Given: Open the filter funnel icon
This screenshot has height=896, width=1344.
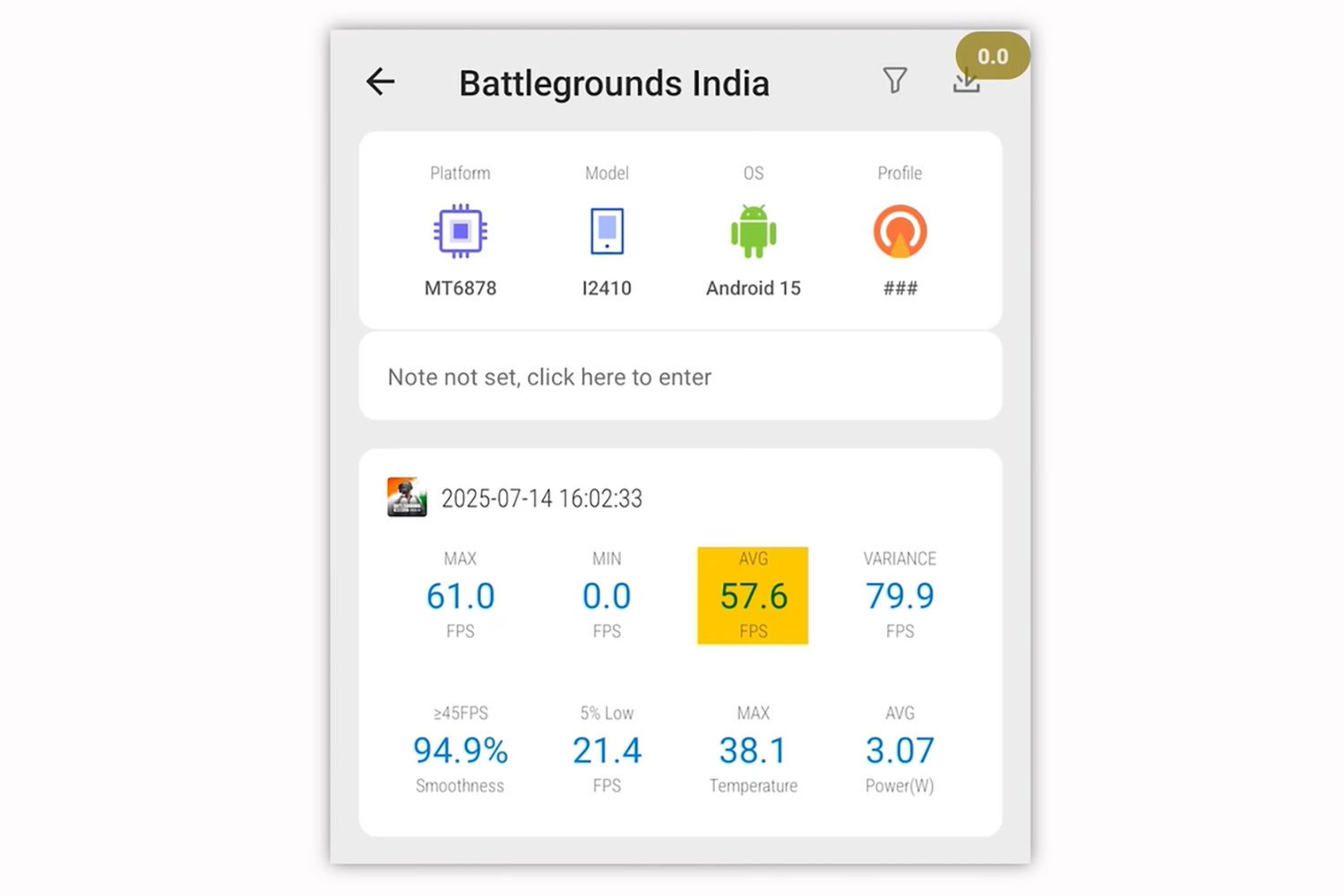Looking at the screenshot, I should tap(894, 81).
